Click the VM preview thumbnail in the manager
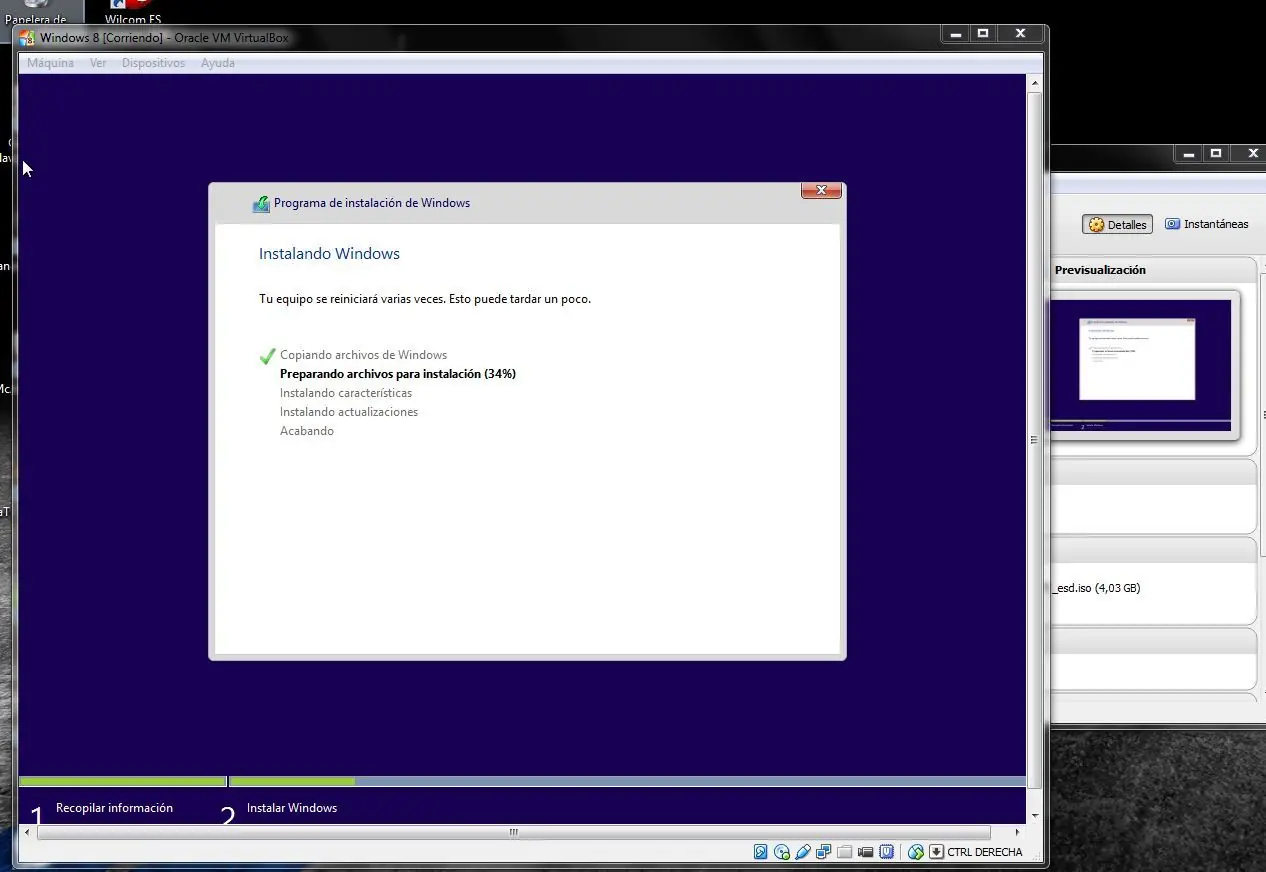 coord(1141,365)
